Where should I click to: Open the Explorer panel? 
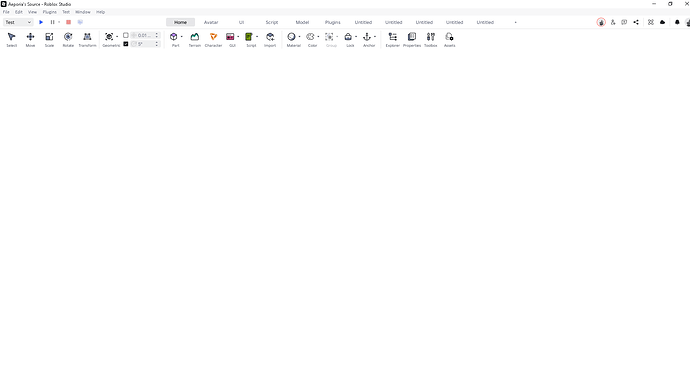point(393,39)
